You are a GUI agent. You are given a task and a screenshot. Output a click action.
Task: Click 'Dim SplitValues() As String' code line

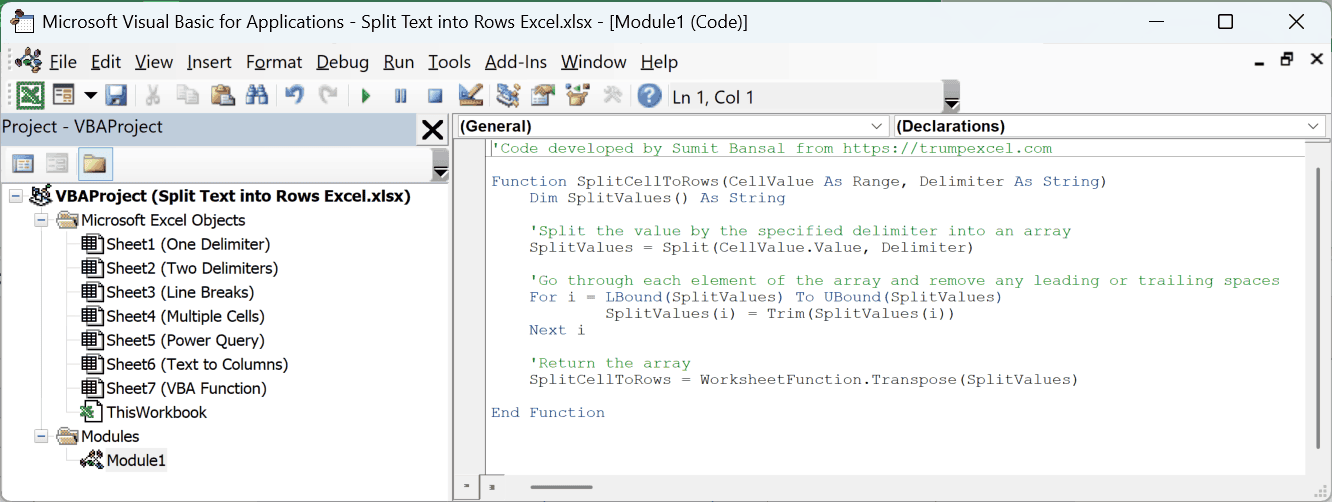[x=657, y=198]
